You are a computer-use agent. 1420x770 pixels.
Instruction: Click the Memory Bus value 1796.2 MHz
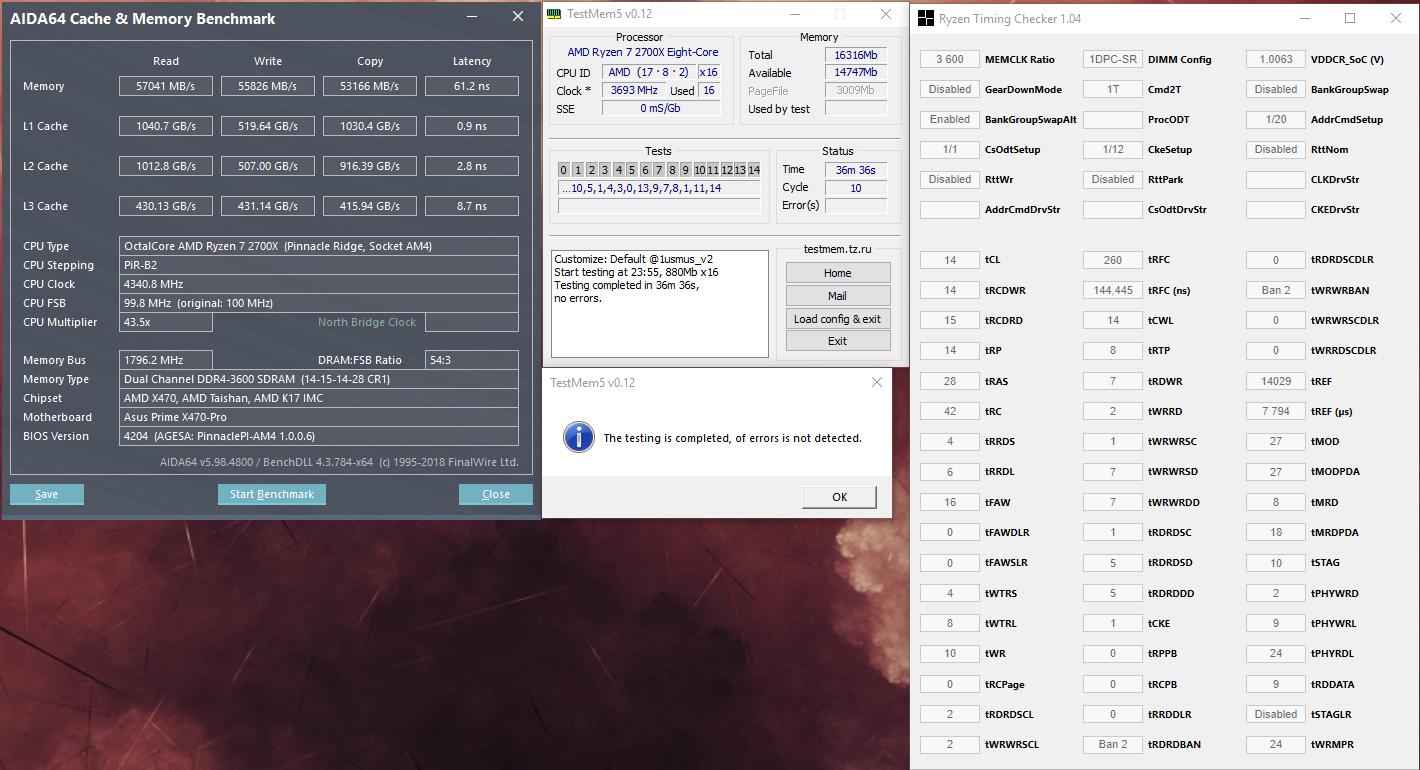(x=166, y=360)
